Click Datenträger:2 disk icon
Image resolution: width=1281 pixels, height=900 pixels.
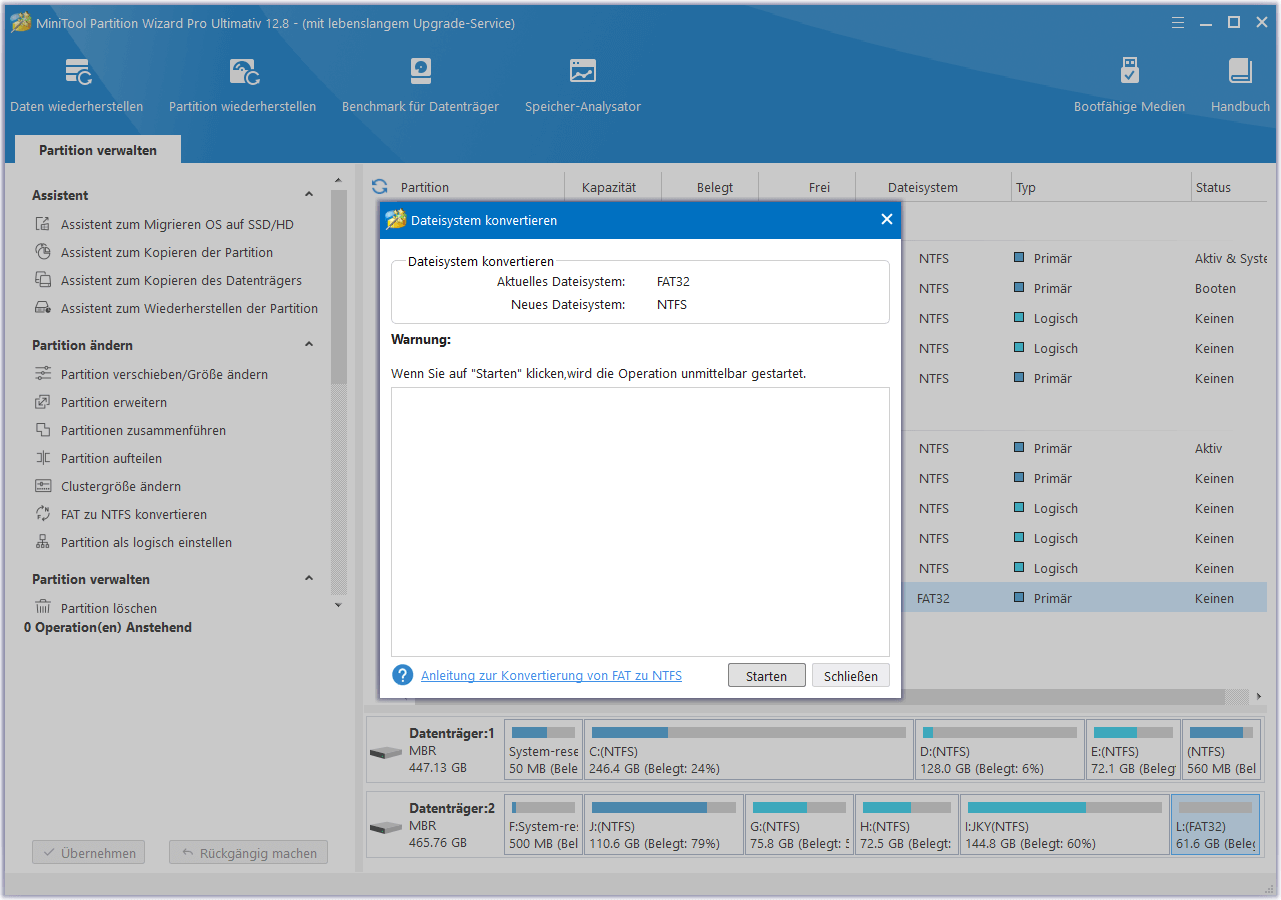pos(386,828)
